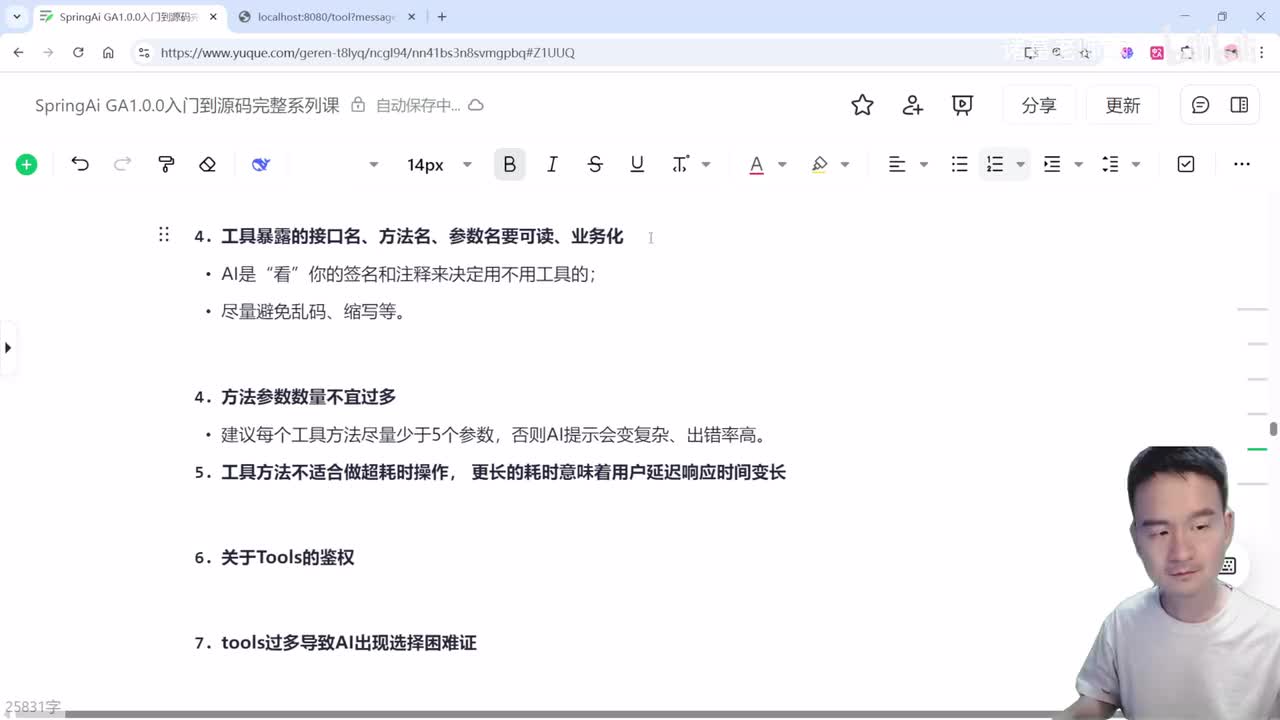Go back in browser history
This screenshot has height=720, width=1280.
pyautogui.click(x=18, y=52)
